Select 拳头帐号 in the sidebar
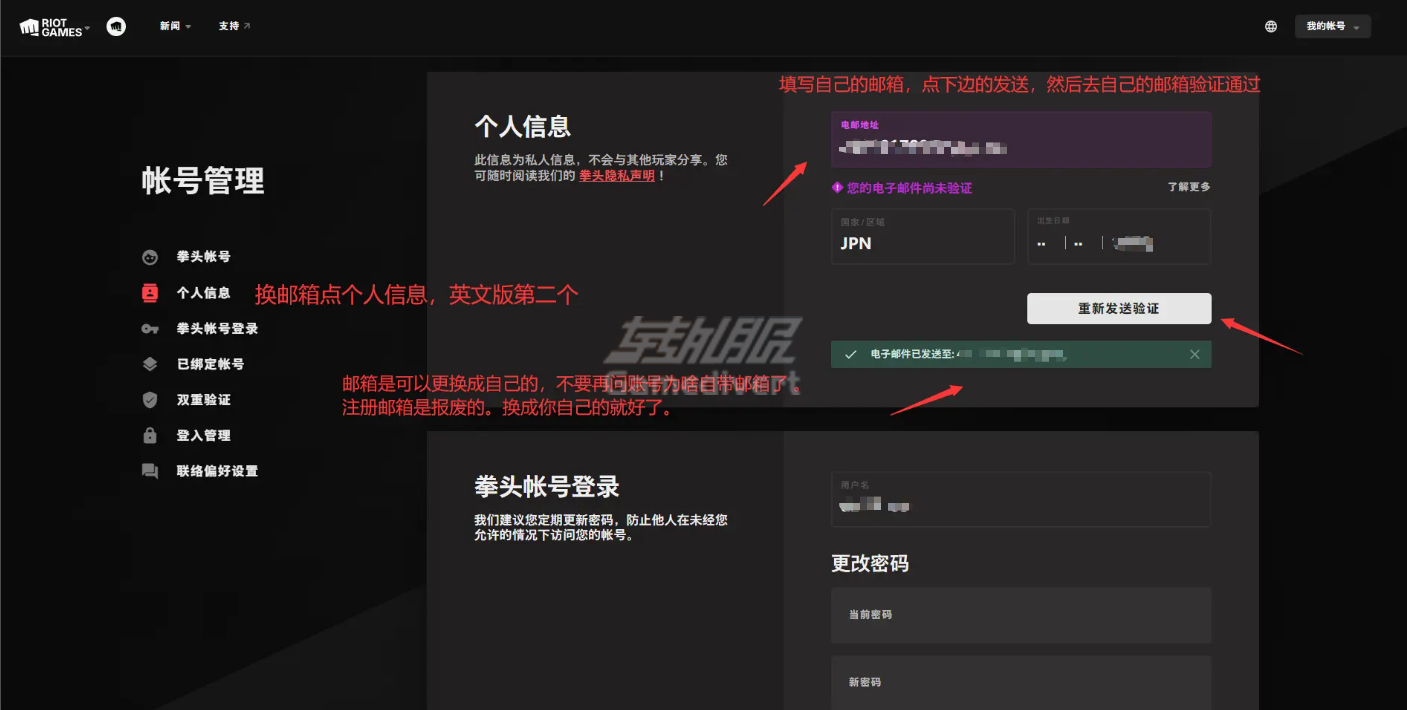 203,257
